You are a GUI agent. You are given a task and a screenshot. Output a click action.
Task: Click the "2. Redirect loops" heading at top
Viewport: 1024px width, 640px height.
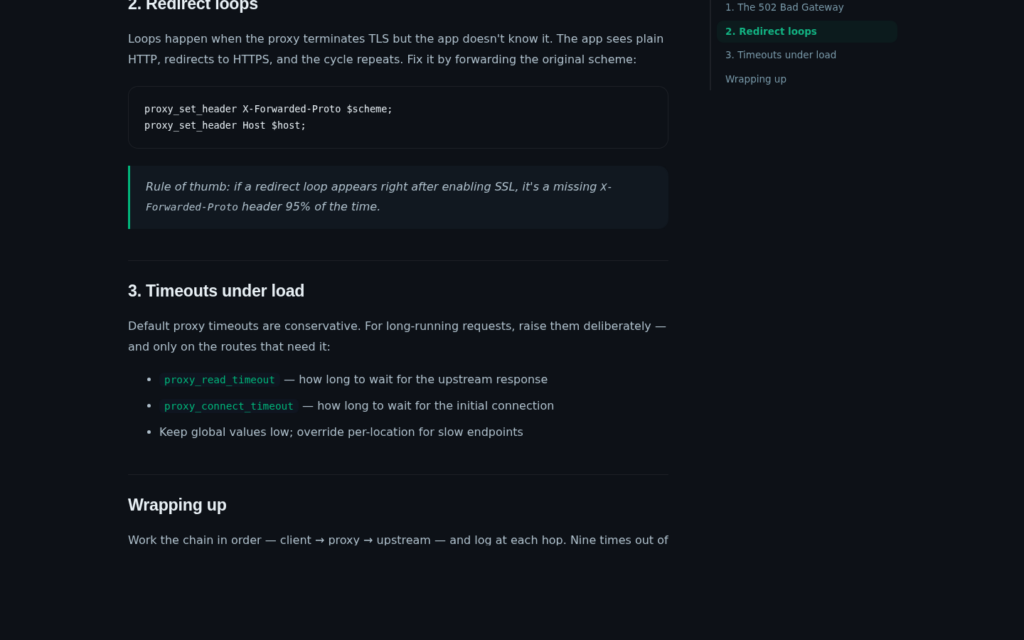tap(193, 5)
